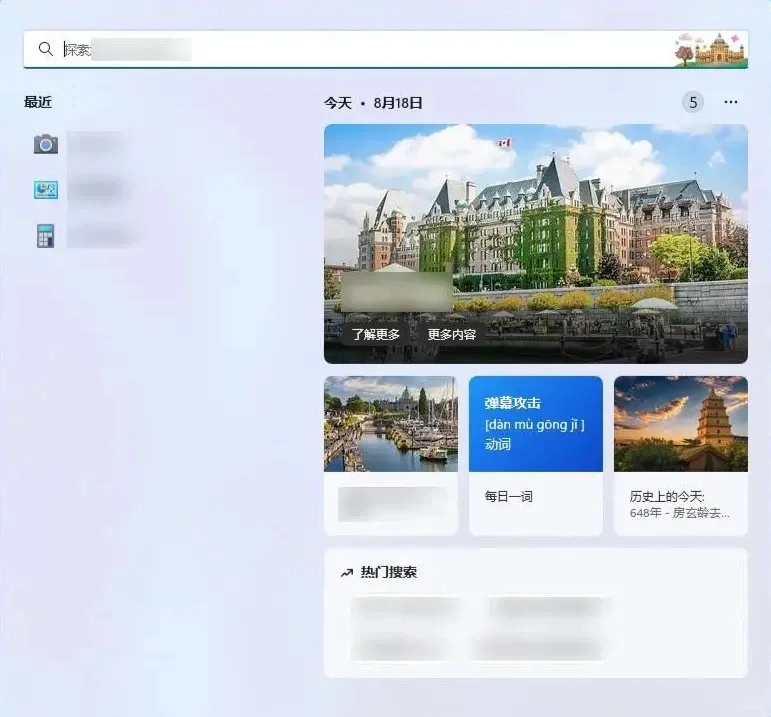771x717 pixels.
Task: Click the 每日一词 label
Action: (508, 497)
